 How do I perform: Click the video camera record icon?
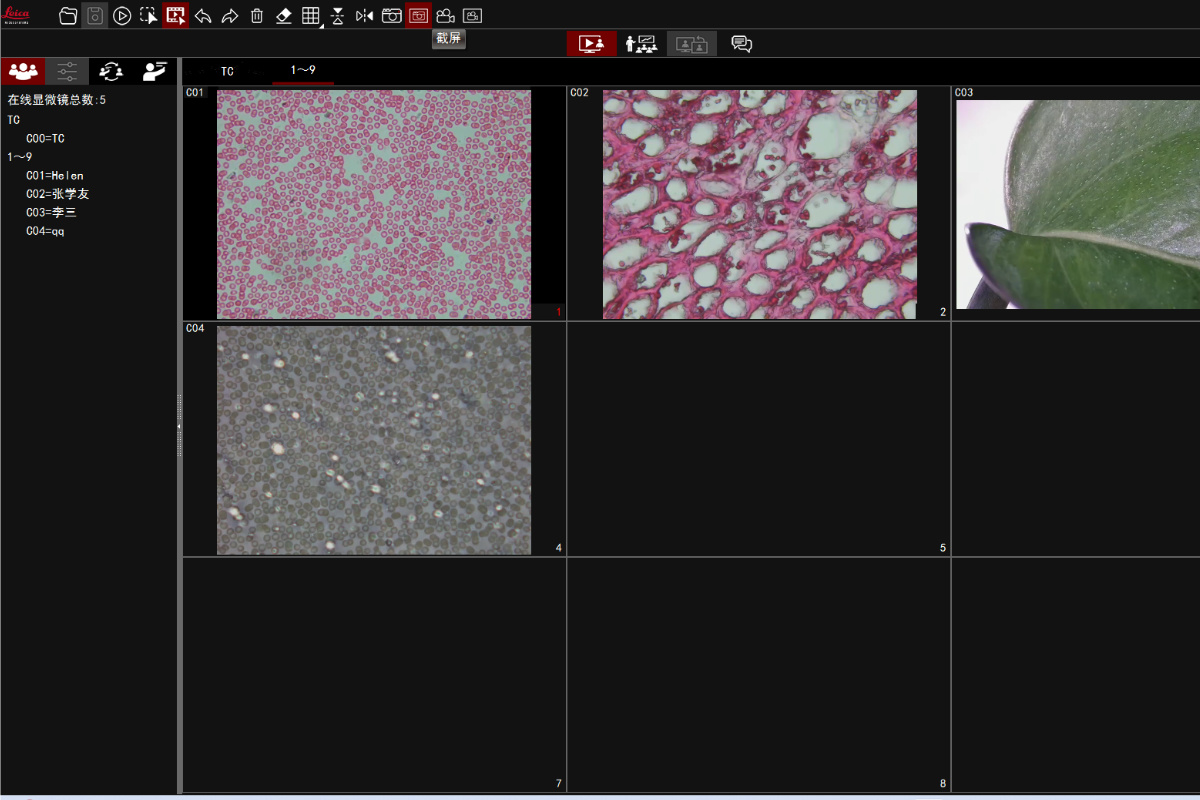tap(445, 16)
